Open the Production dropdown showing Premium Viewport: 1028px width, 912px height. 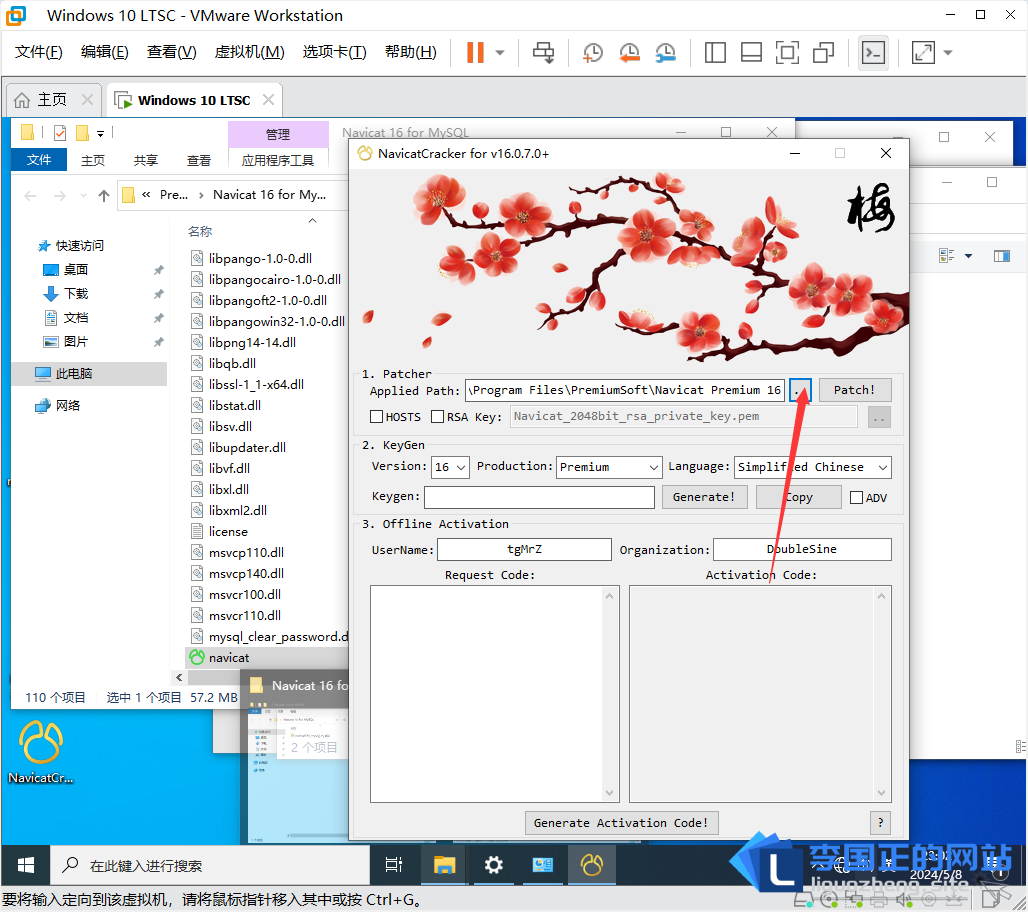click(608, 467)
